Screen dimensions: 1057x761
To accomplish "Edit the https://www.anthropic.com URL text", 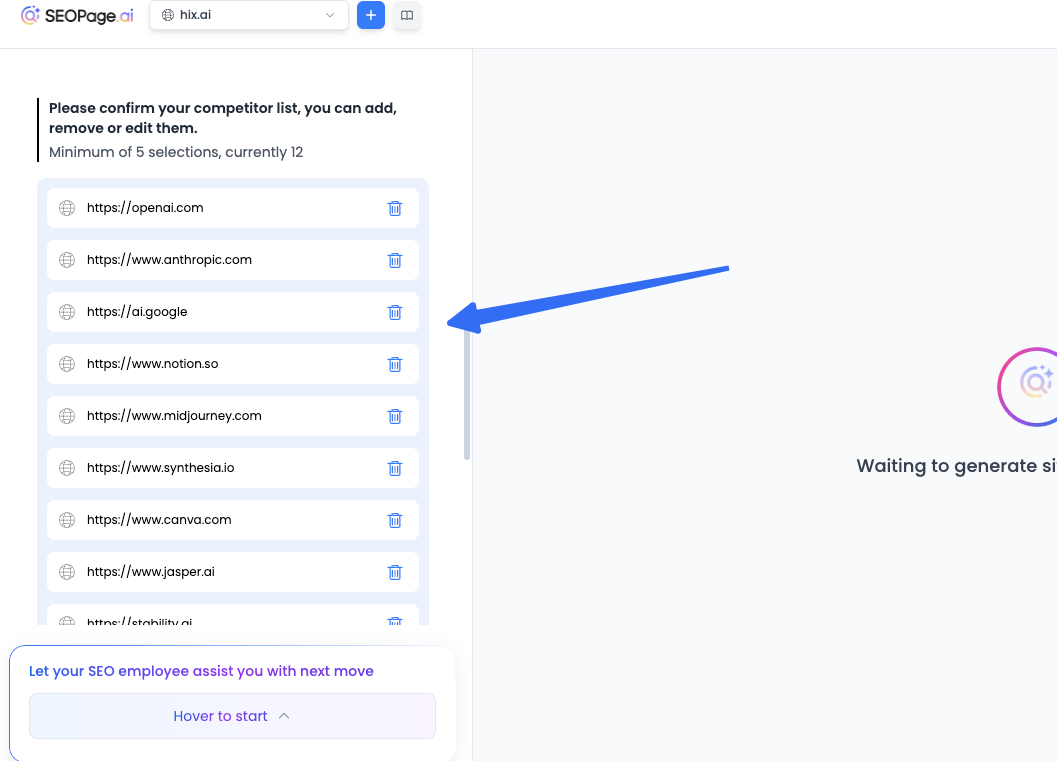I will click(169, 260).
